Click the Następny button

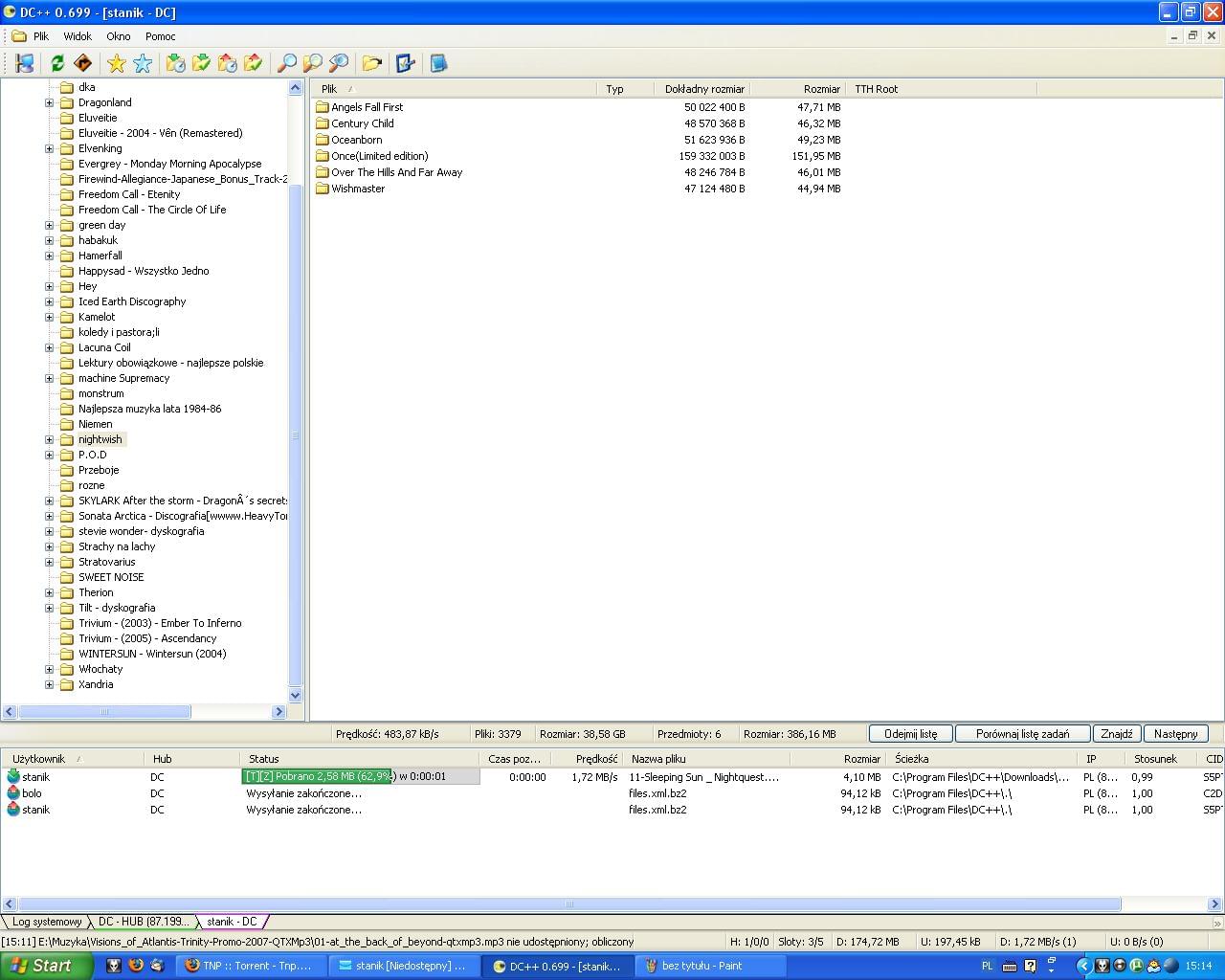coord(1175,734)
